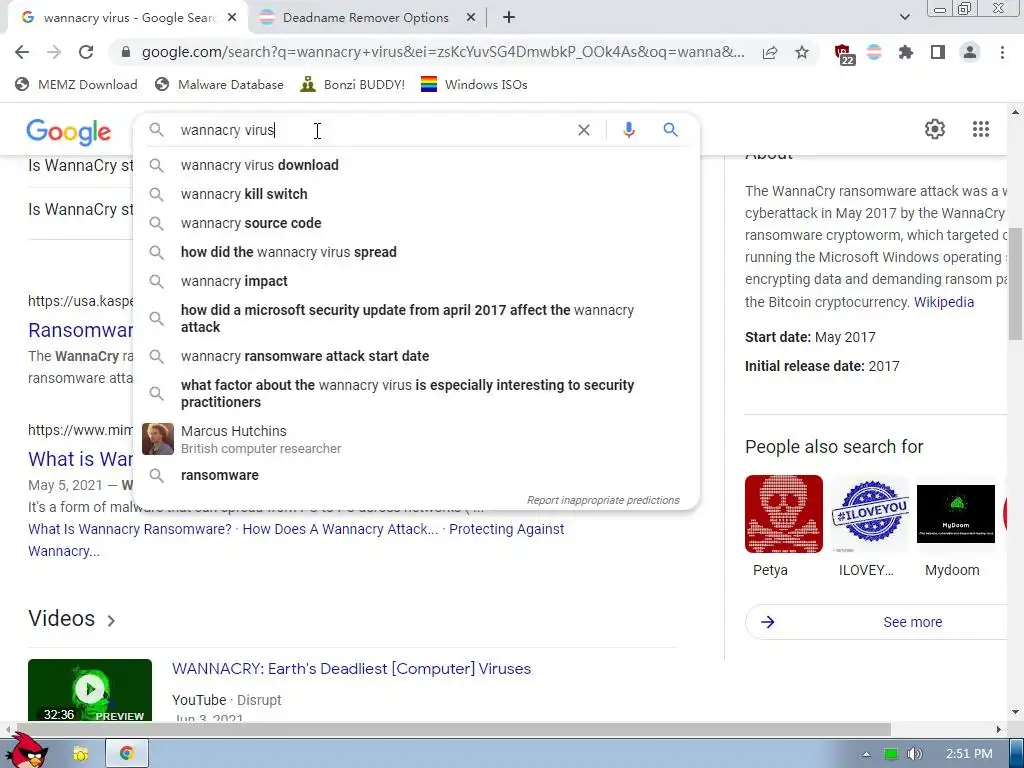The width and height of the screenshot is (1024, 768).
Task: Click Report inappropriate predictions
Action: click(x=603, y=500)
